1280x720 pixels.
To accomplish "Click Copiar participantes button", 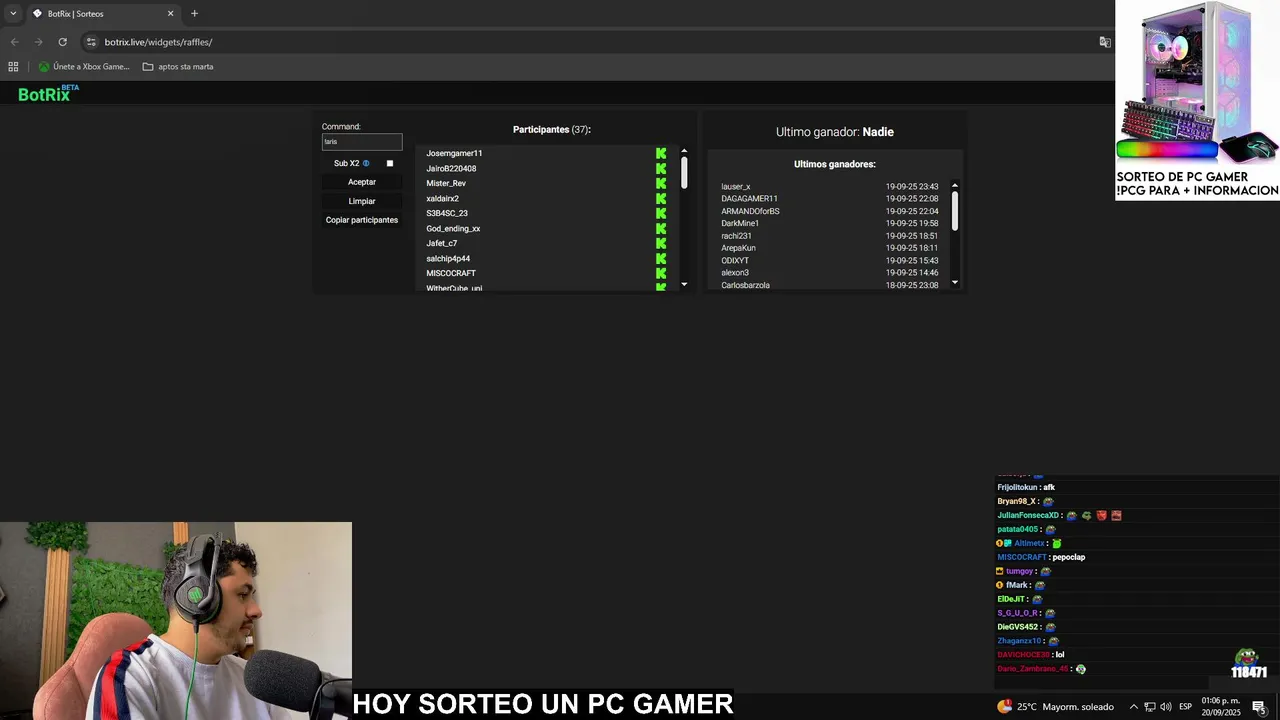I will (x=362, y=220).
